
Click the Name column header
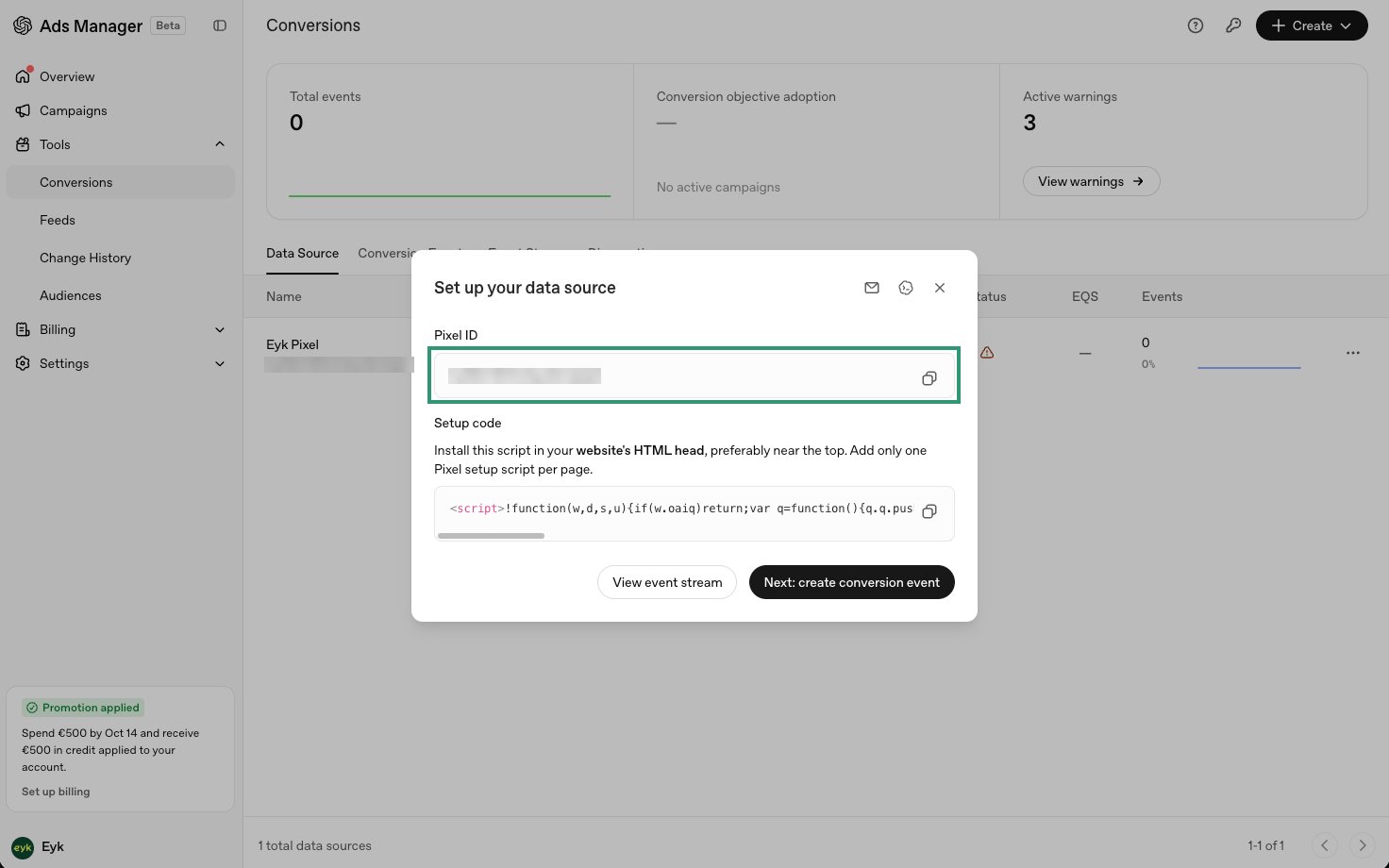click(284, 296)
